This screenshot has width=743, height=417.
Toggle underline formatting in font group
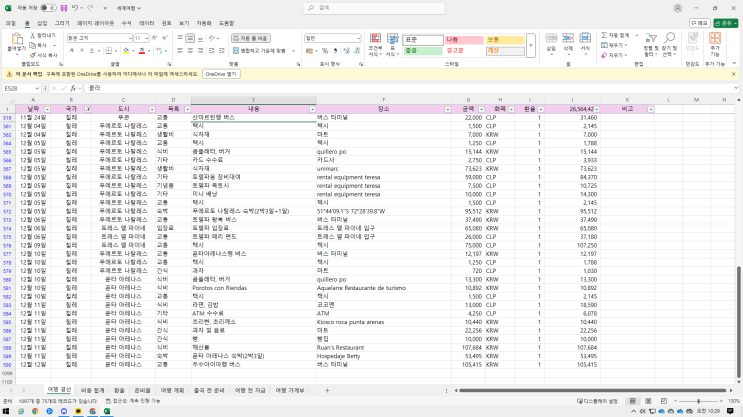(x=91, y=51)
